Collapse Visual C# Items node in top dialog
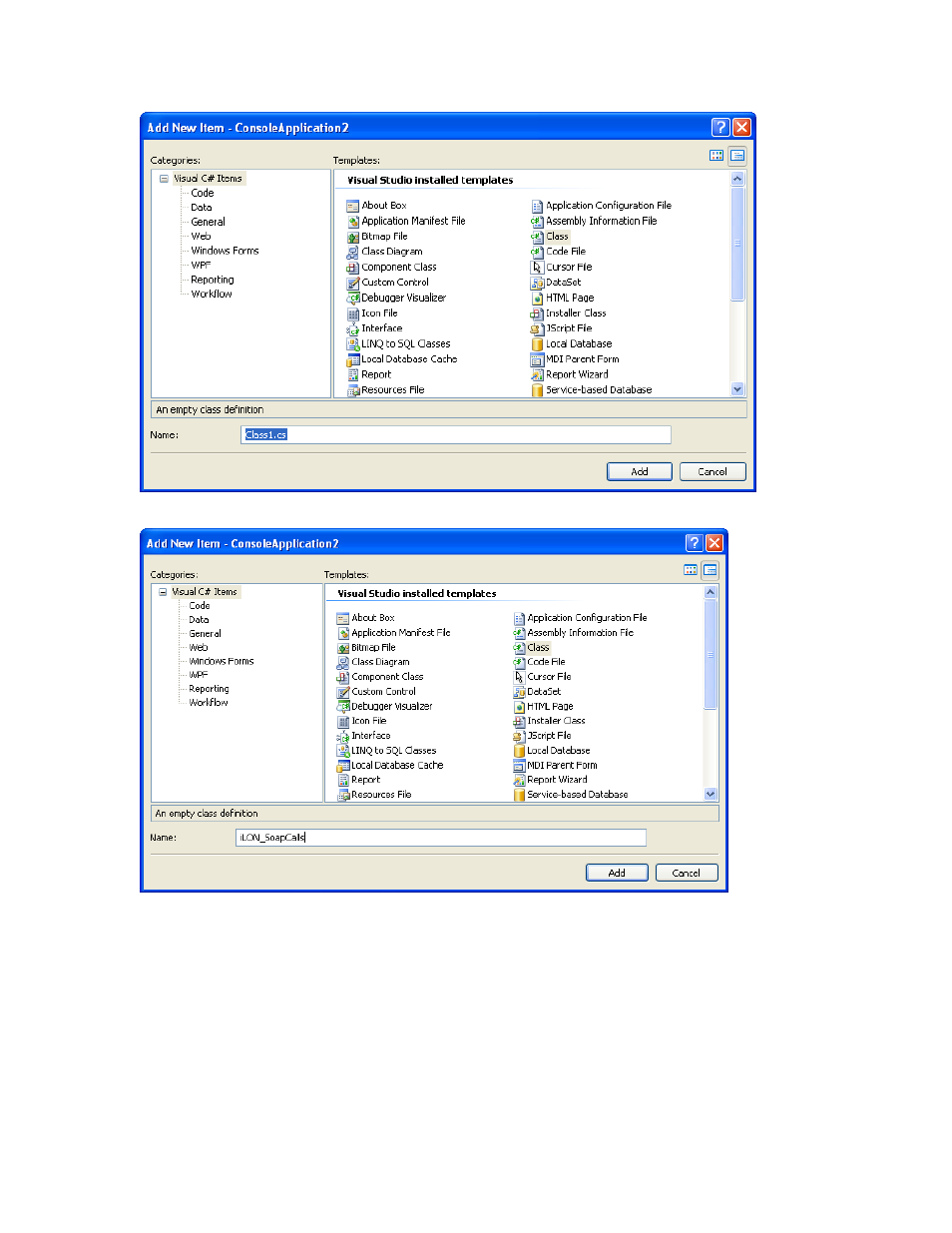This screenshot has width=952, height=1233. click(164, 179)
